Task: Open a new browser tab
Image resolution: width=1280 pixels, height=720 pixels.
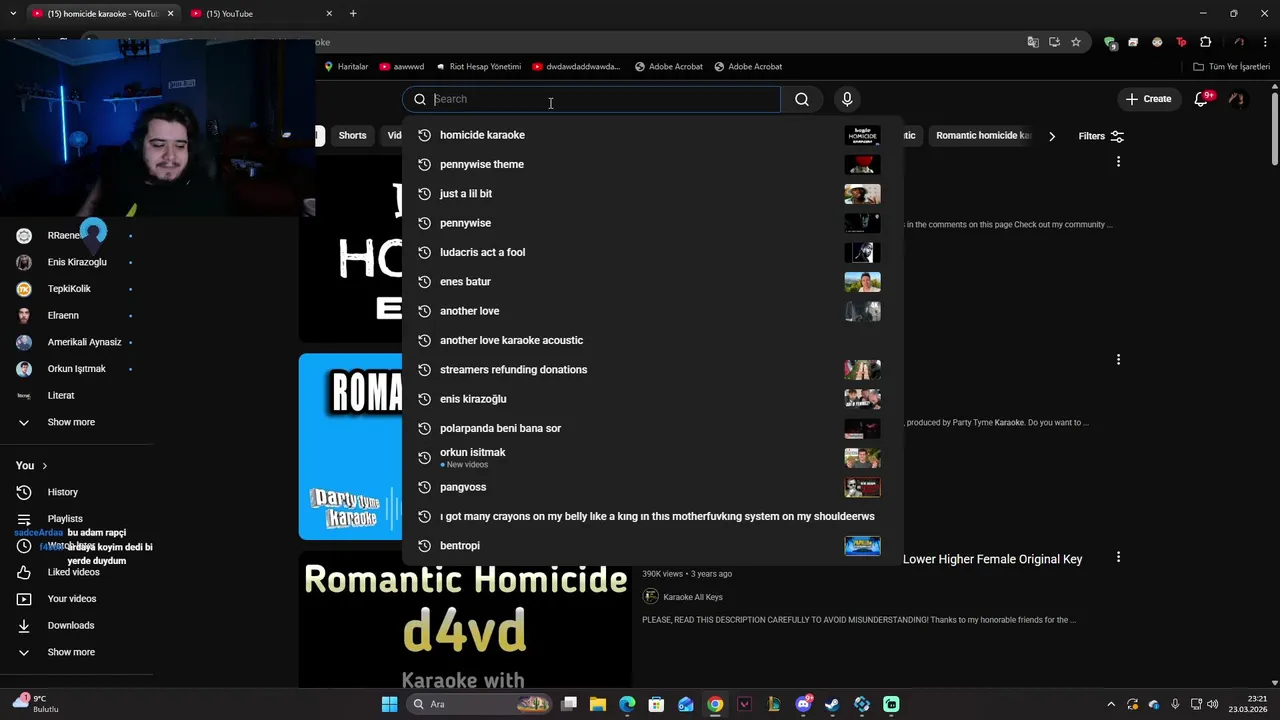Action: (353, 14)
